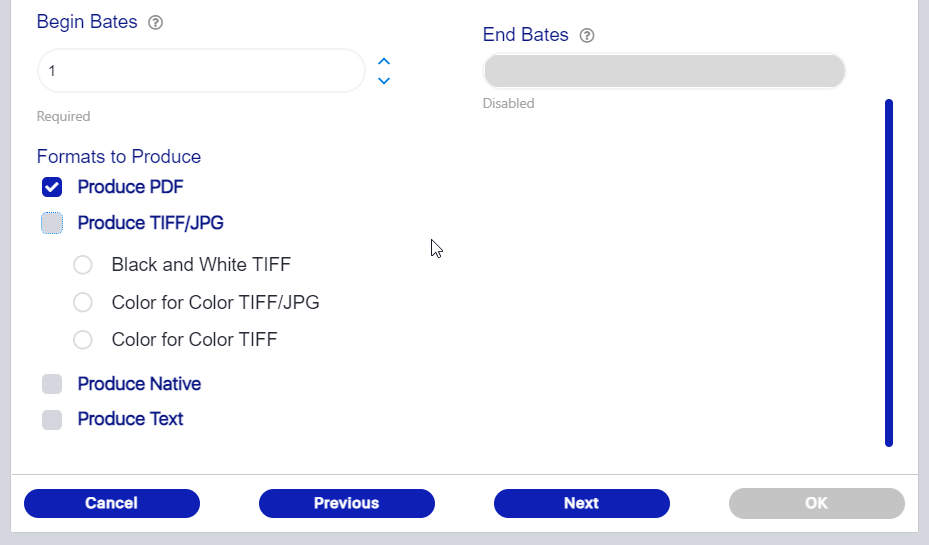Screen dimensions: 929x545
Task: Go back with the Previous button
Action: 347,503
